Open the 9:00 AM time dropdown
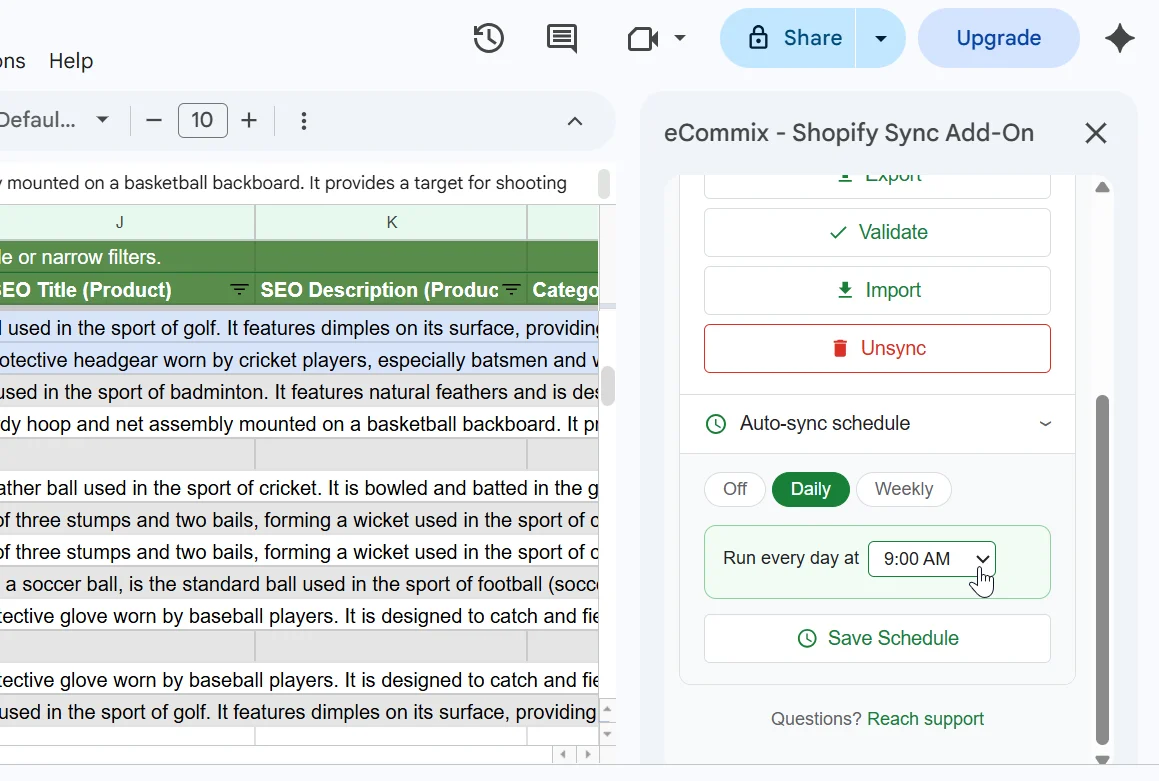Screen dimensions: 1159x781 click(931, 559)
